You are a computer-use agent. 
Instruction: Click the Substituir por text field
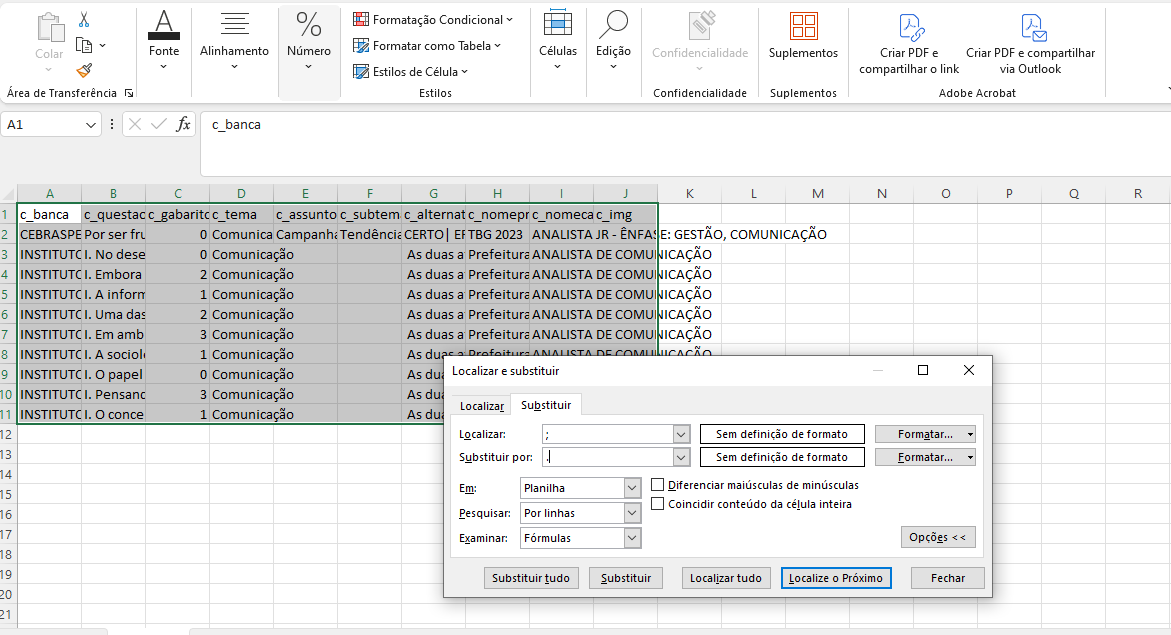(x=608, y=457)
